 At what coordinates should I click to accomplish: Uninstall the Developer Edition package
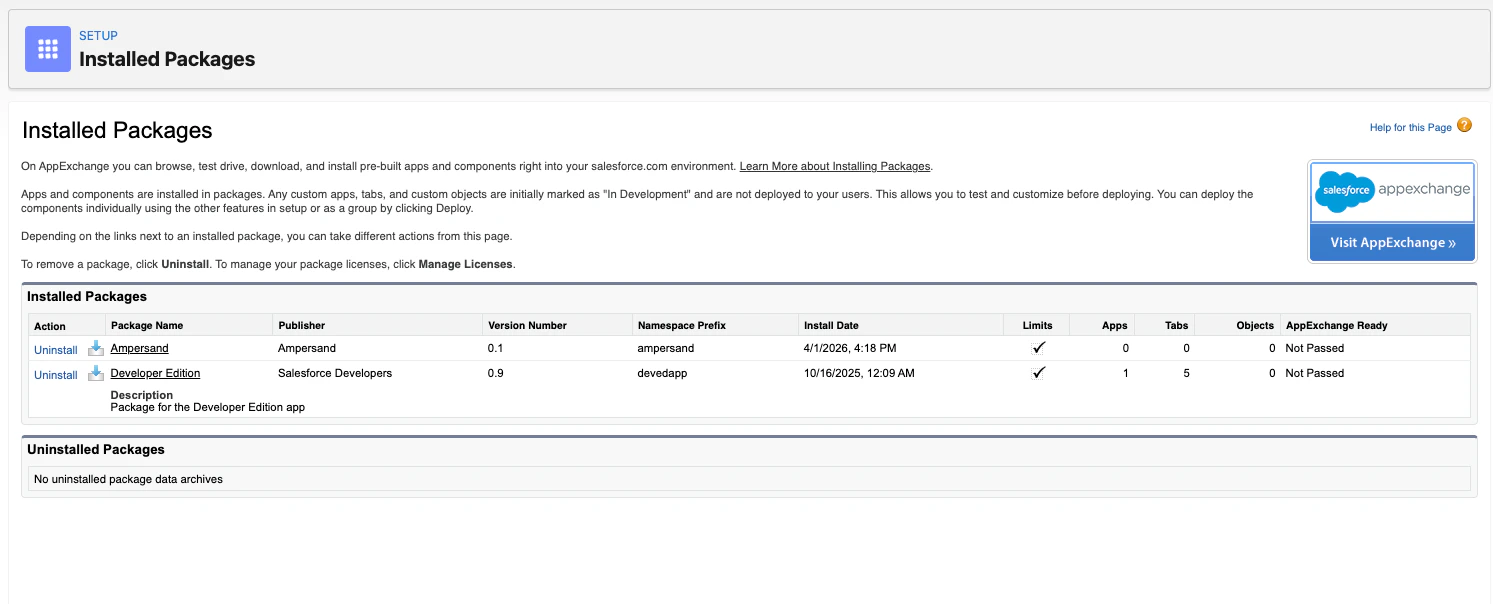[x=56, y=375]
